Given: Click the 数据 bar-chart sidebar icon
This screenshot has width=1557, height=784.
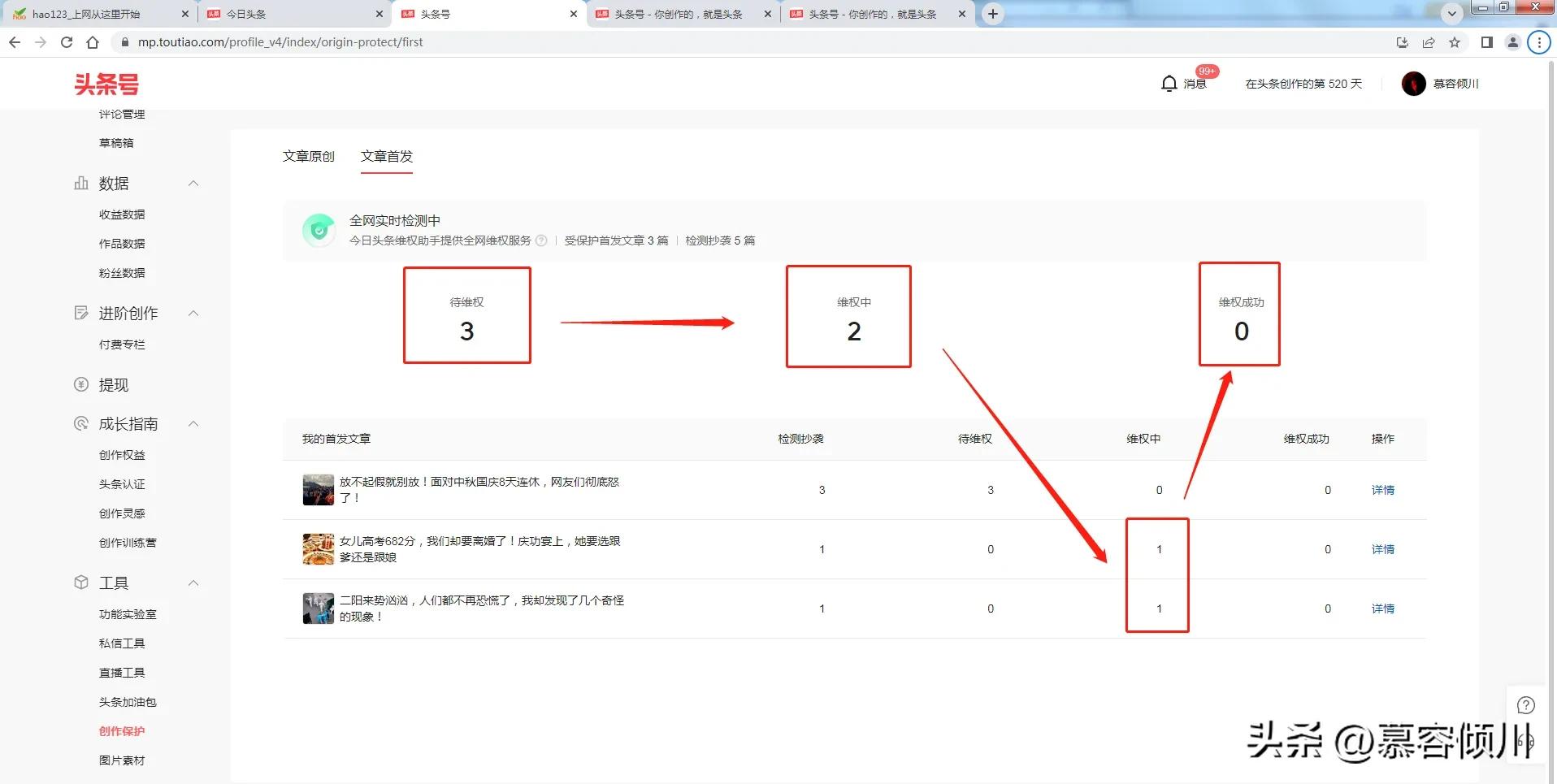Looking at the screenshot, I should point(80,183).
